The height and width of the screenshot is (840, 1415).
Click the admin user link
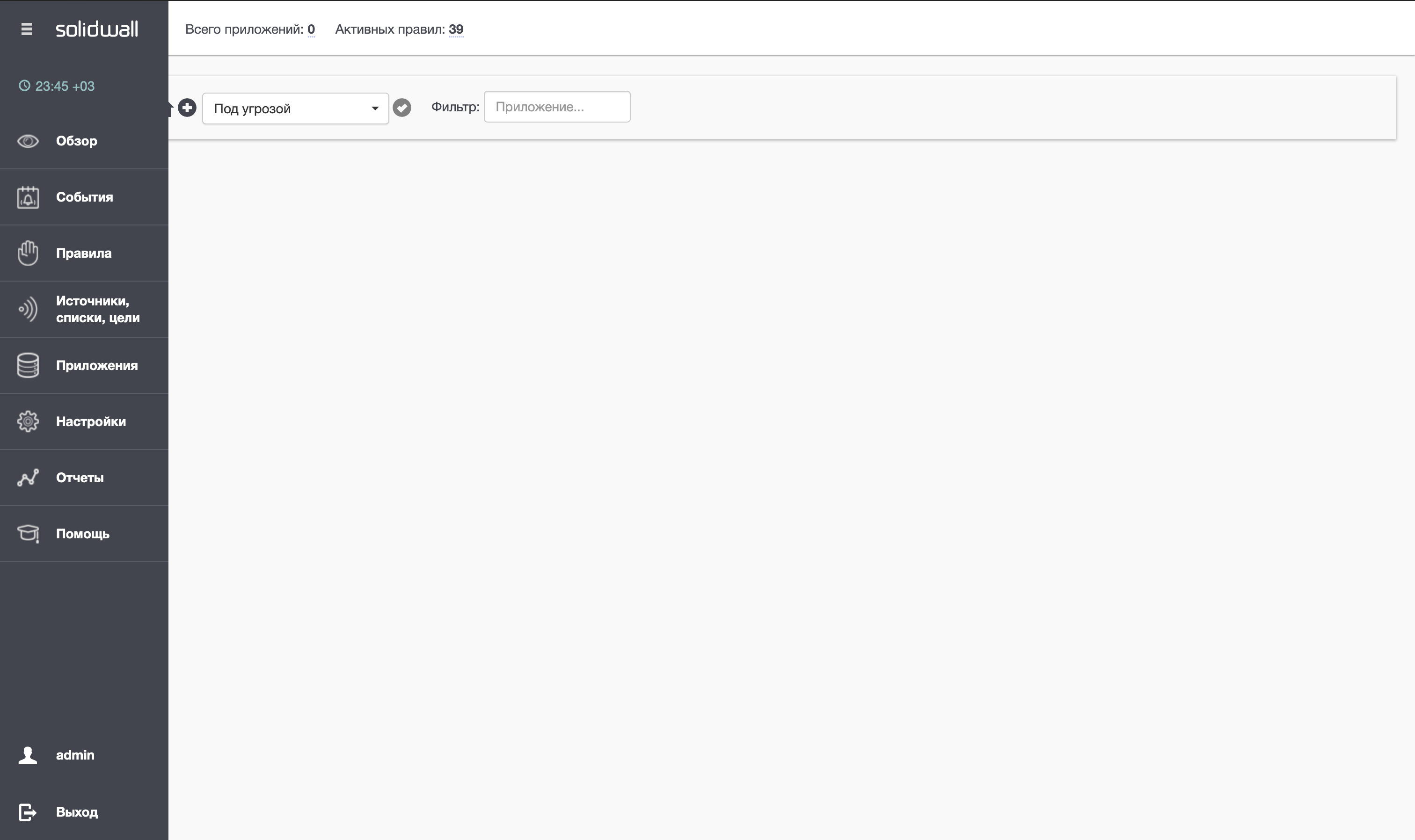[x=75, y=755]
